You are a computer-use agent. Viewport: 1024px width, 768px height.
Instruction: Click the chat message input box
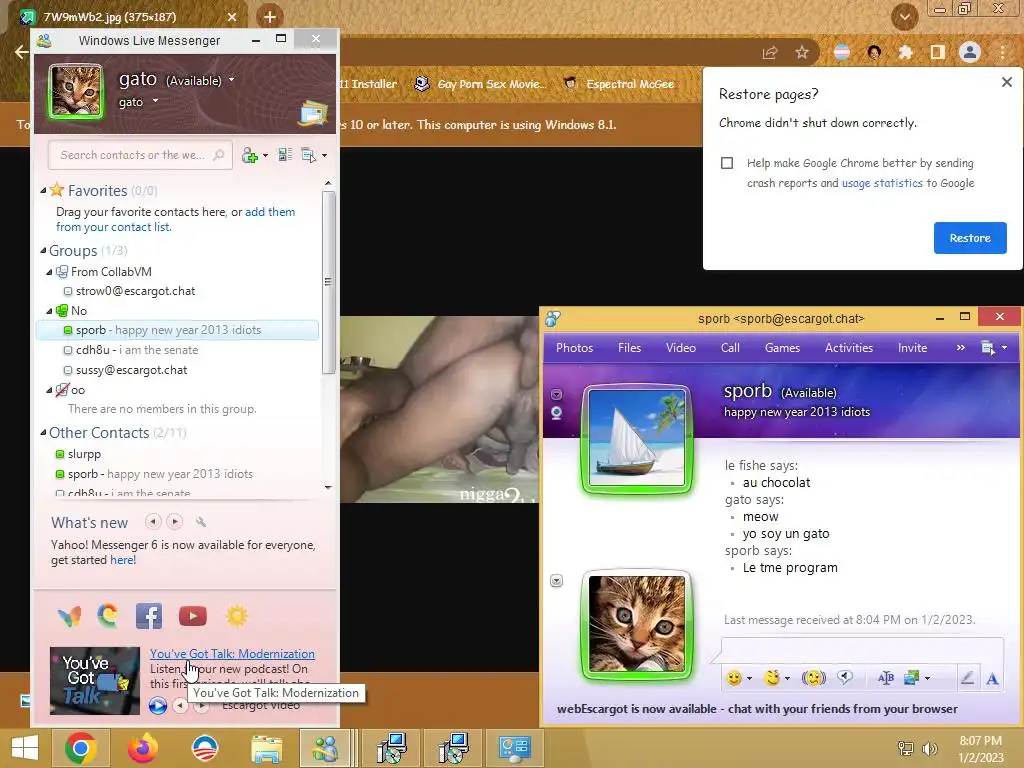click(862, 650)
